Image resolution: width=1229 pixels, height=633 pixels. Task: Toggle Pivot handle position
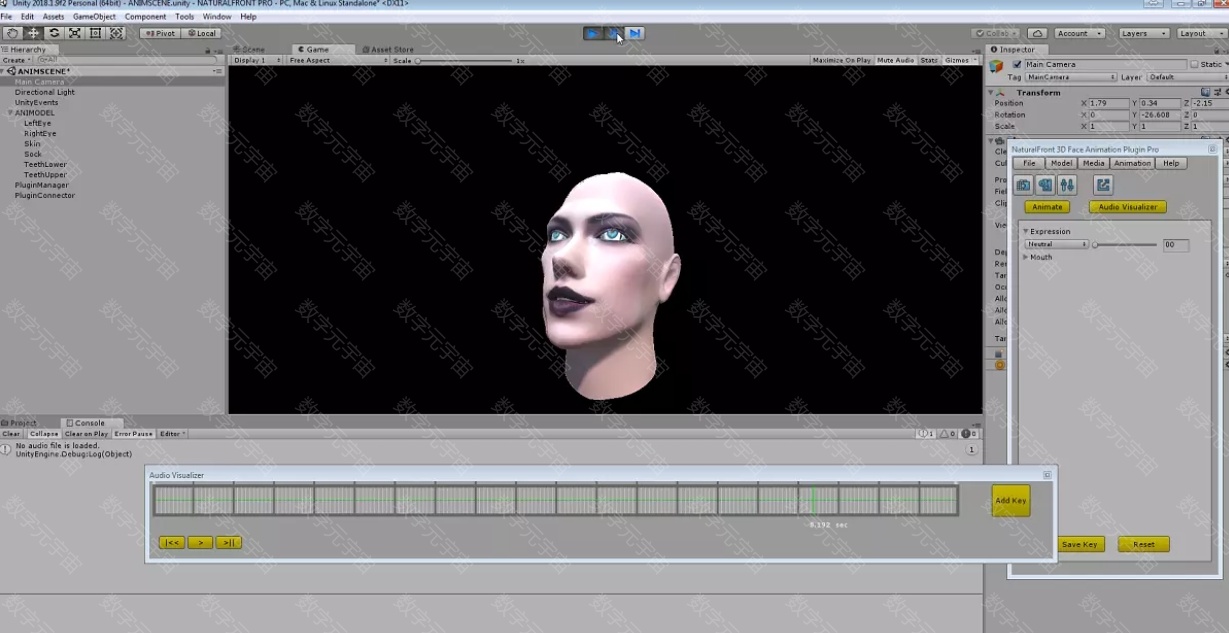(160, 33)
